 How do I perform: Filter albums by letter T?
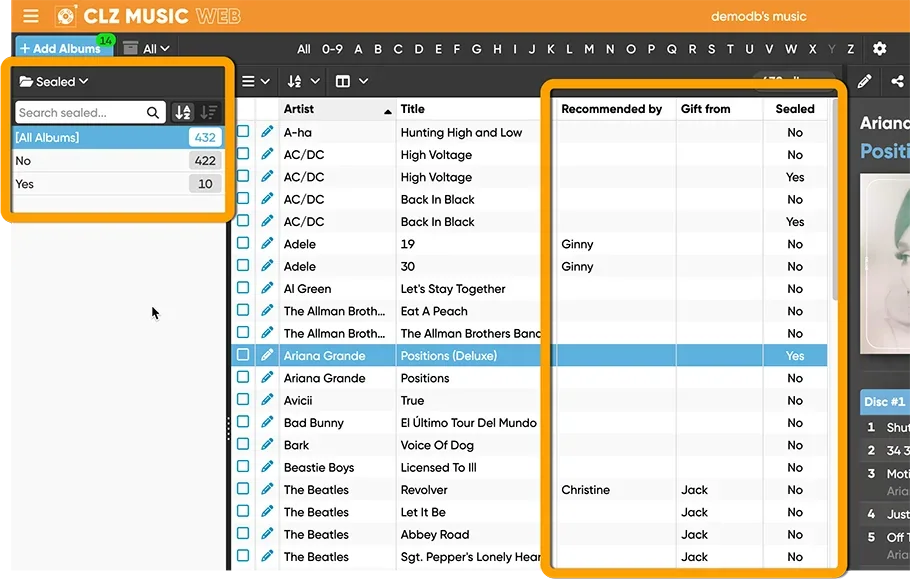click(x=730, y=49)
